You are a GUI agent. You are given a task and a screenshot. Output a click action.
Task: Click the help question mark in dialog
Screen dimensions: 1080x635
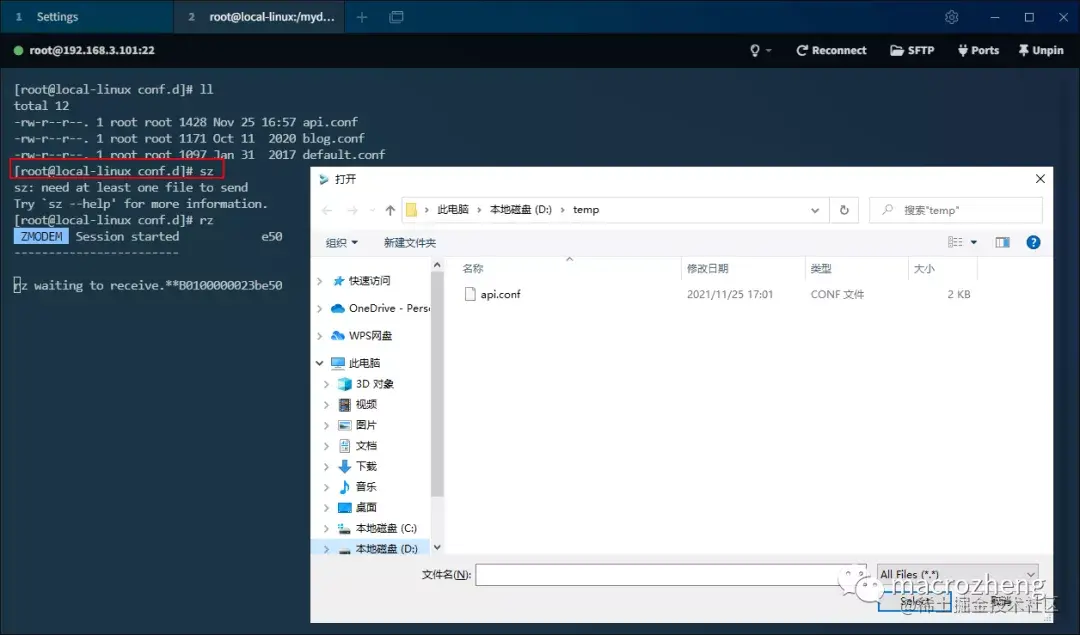coord(1033,242)
